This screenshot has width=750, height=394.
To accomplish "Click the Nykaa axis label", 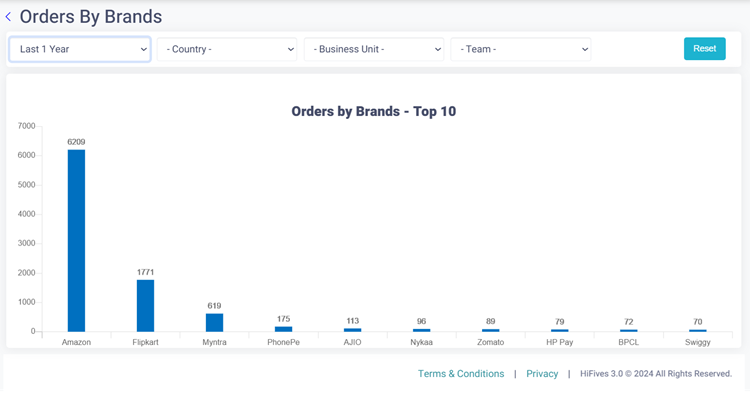I will click(421, 342).
